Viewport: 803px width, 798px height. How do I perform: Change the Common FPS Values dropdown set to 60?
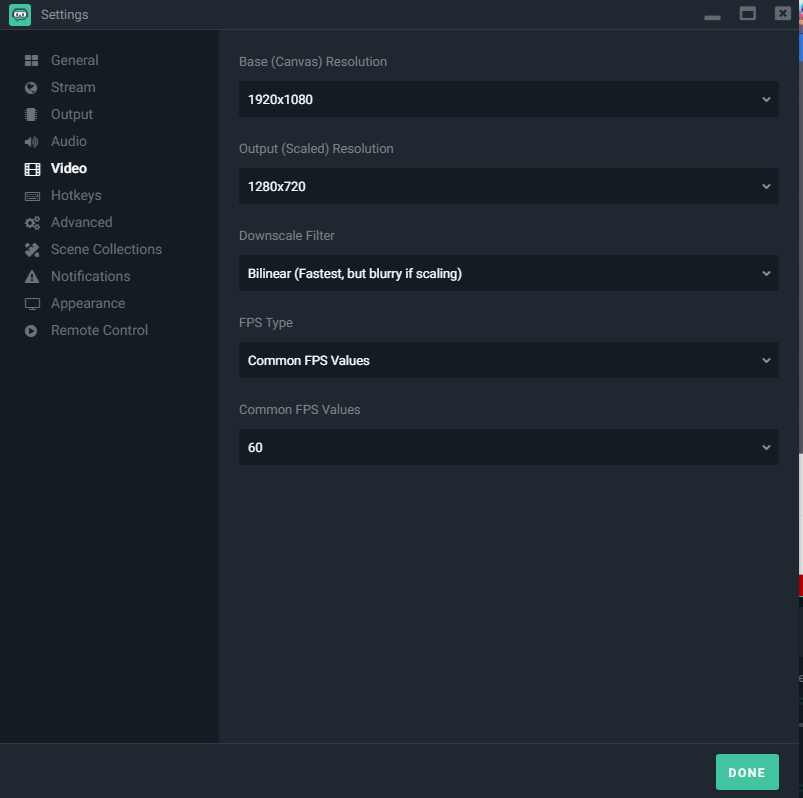click(x=508, y=447)
